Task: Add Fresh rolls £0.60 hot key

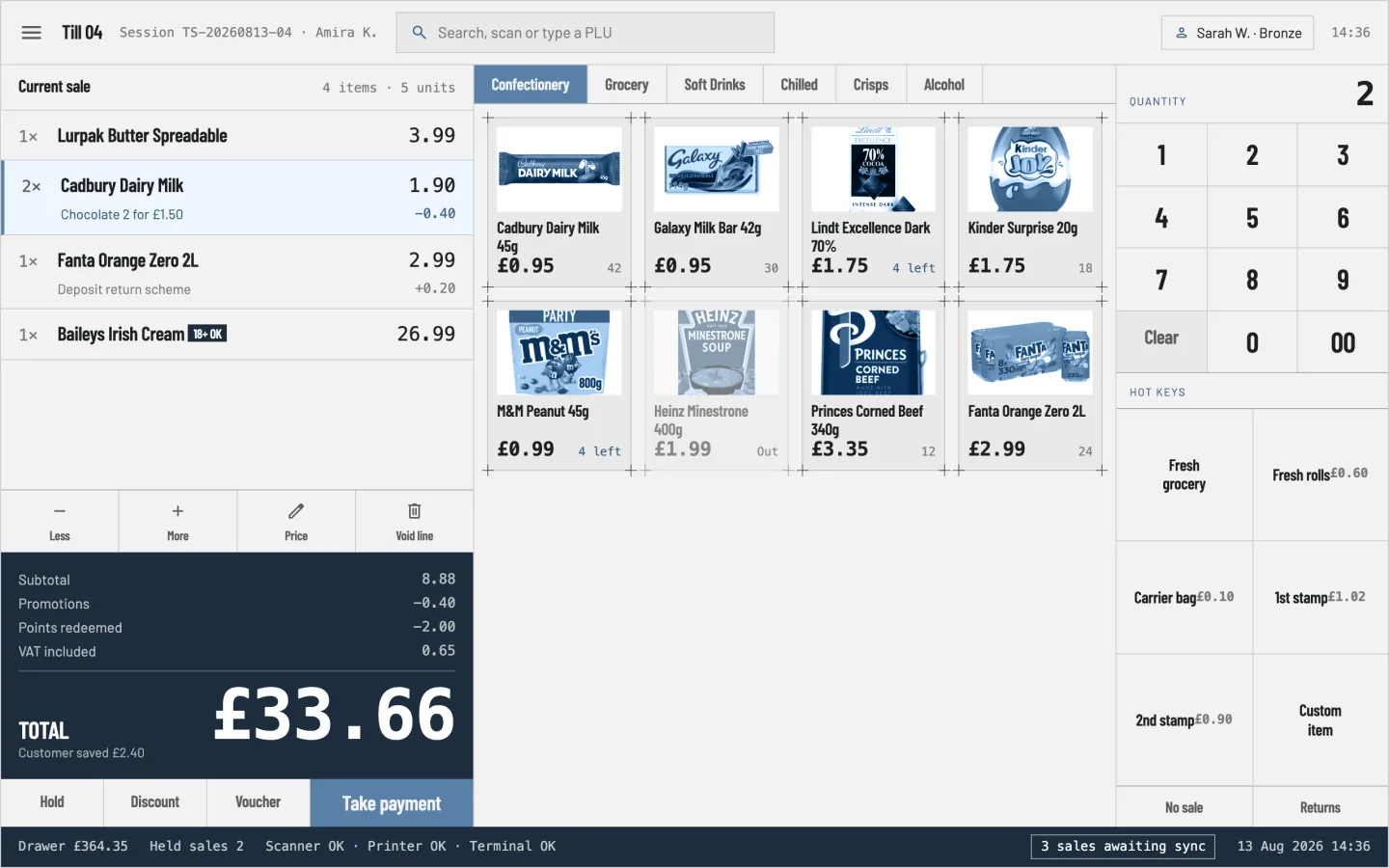Action: (x=1321, y=475)
